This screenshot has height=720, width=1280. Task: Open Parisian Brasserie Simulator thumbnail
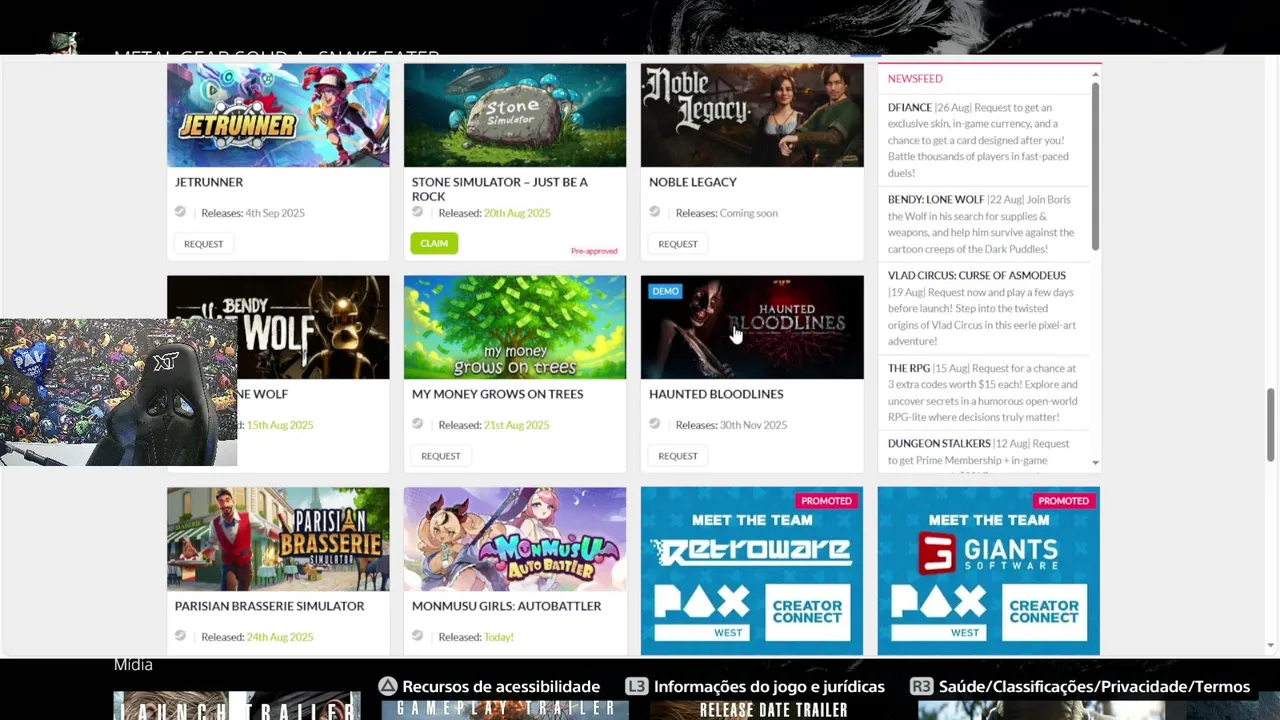coord(278,539)
